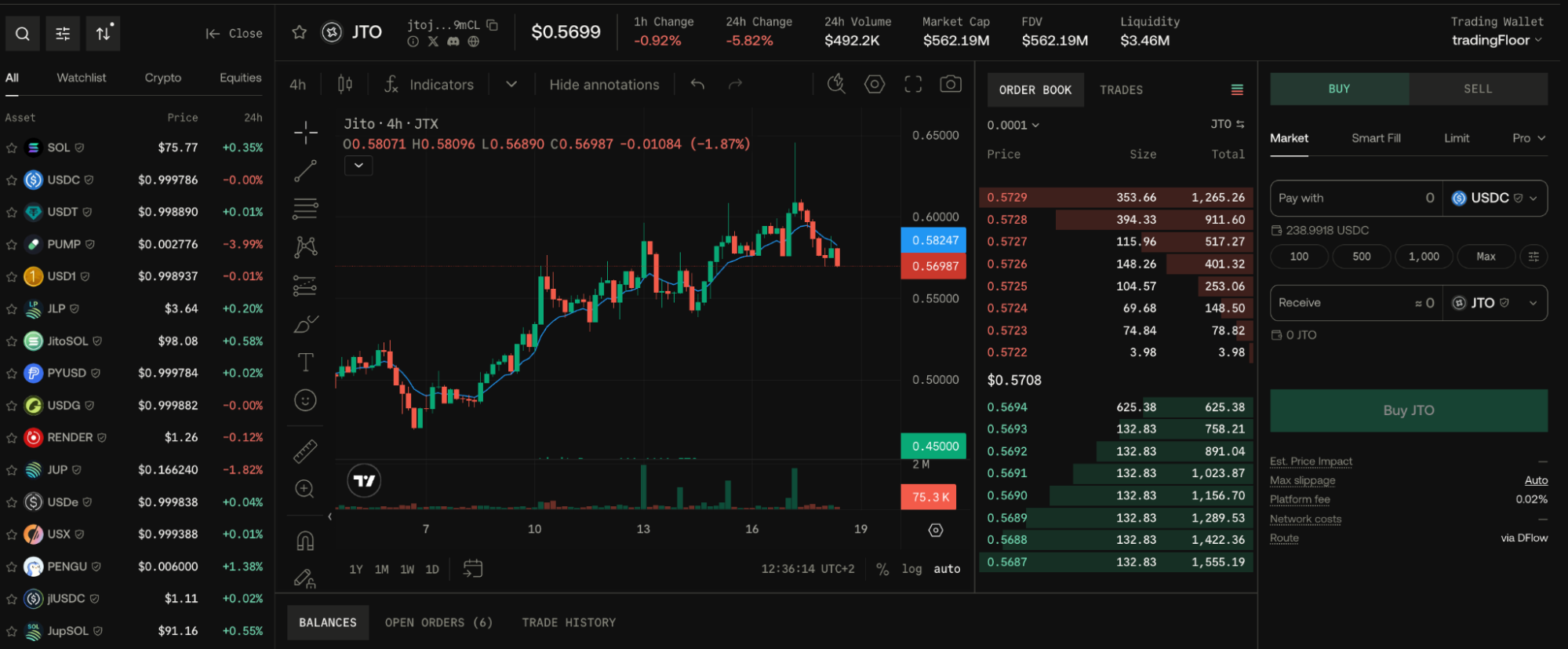Open the Indicators menu
The image size is (1568, 649).
point(429,84)
